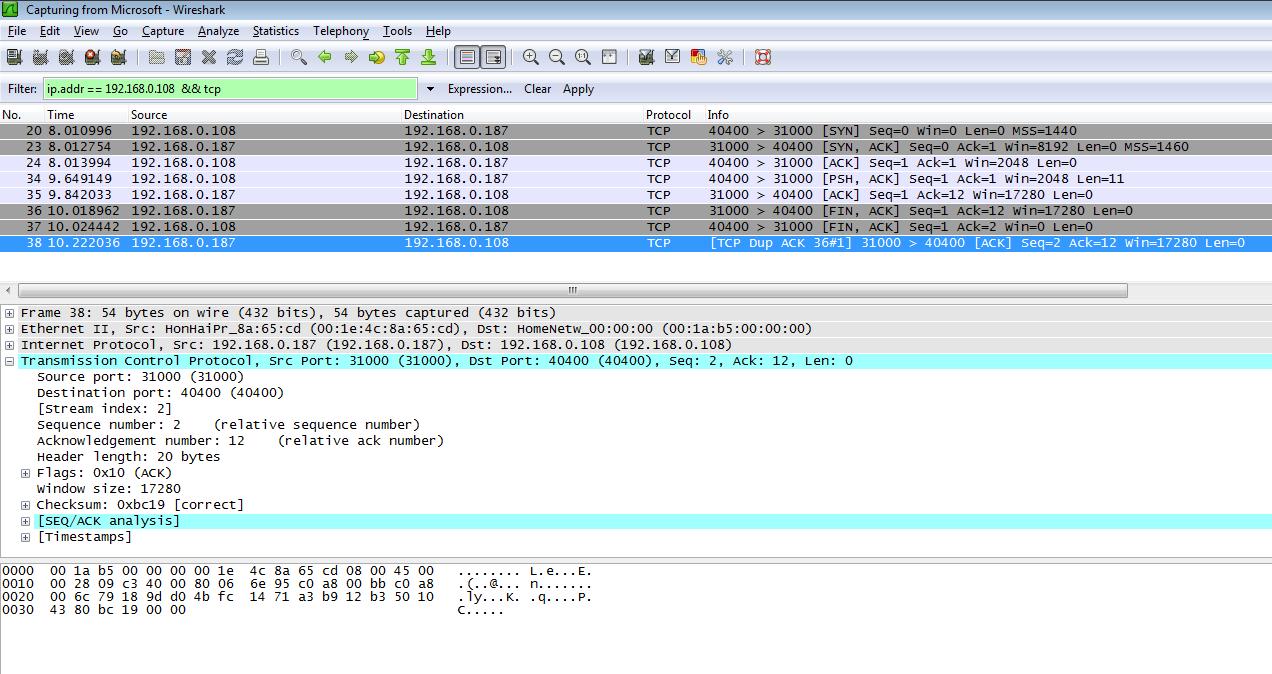
Task: Clear the display filter
Action: (x=537, y=89)
